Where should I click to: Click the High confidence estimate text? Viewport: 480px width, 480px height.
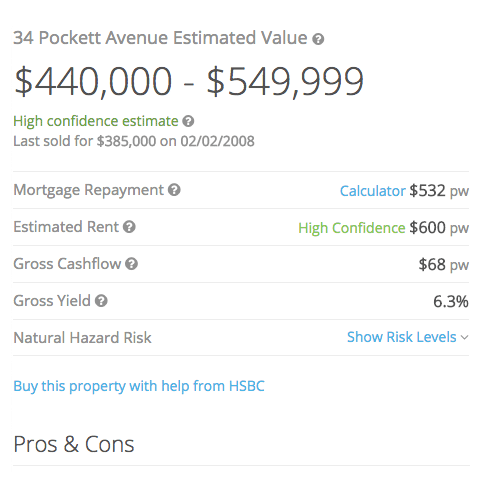pyautogui.click(x=96, y=121)
